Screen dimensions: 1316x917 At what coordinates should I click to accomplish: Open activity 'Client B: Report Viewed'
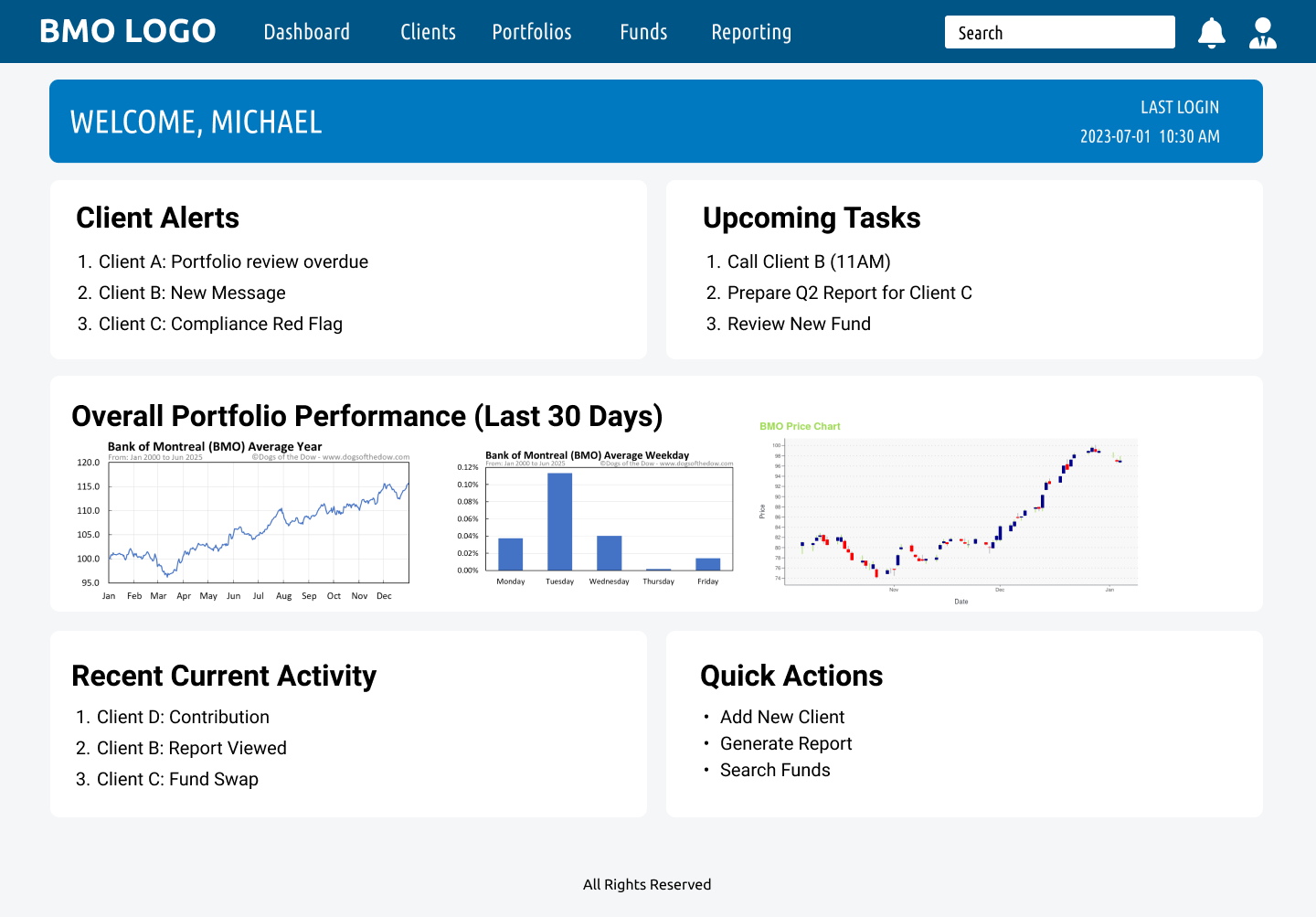pos(192,748)
